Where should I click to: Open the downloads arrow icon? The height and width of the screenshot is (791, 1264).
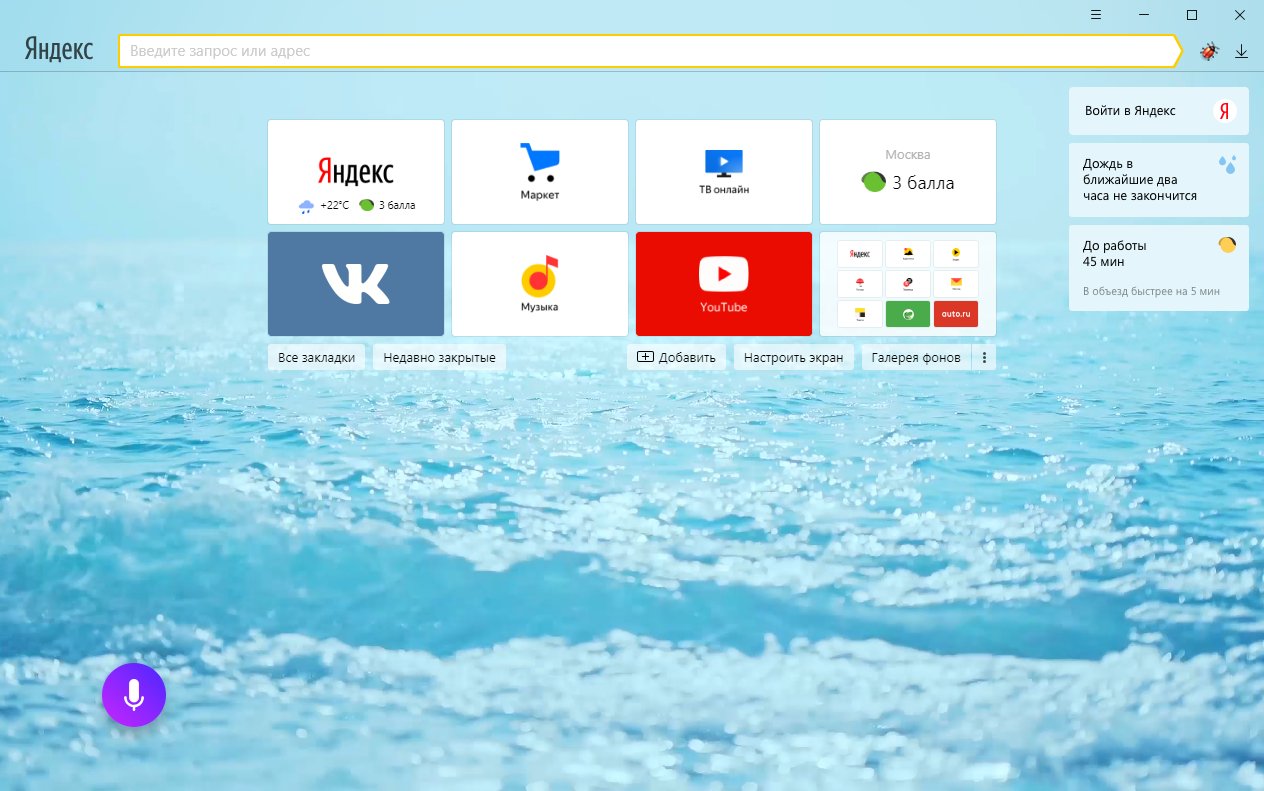pyautogui.click(x=1241, y=51)
